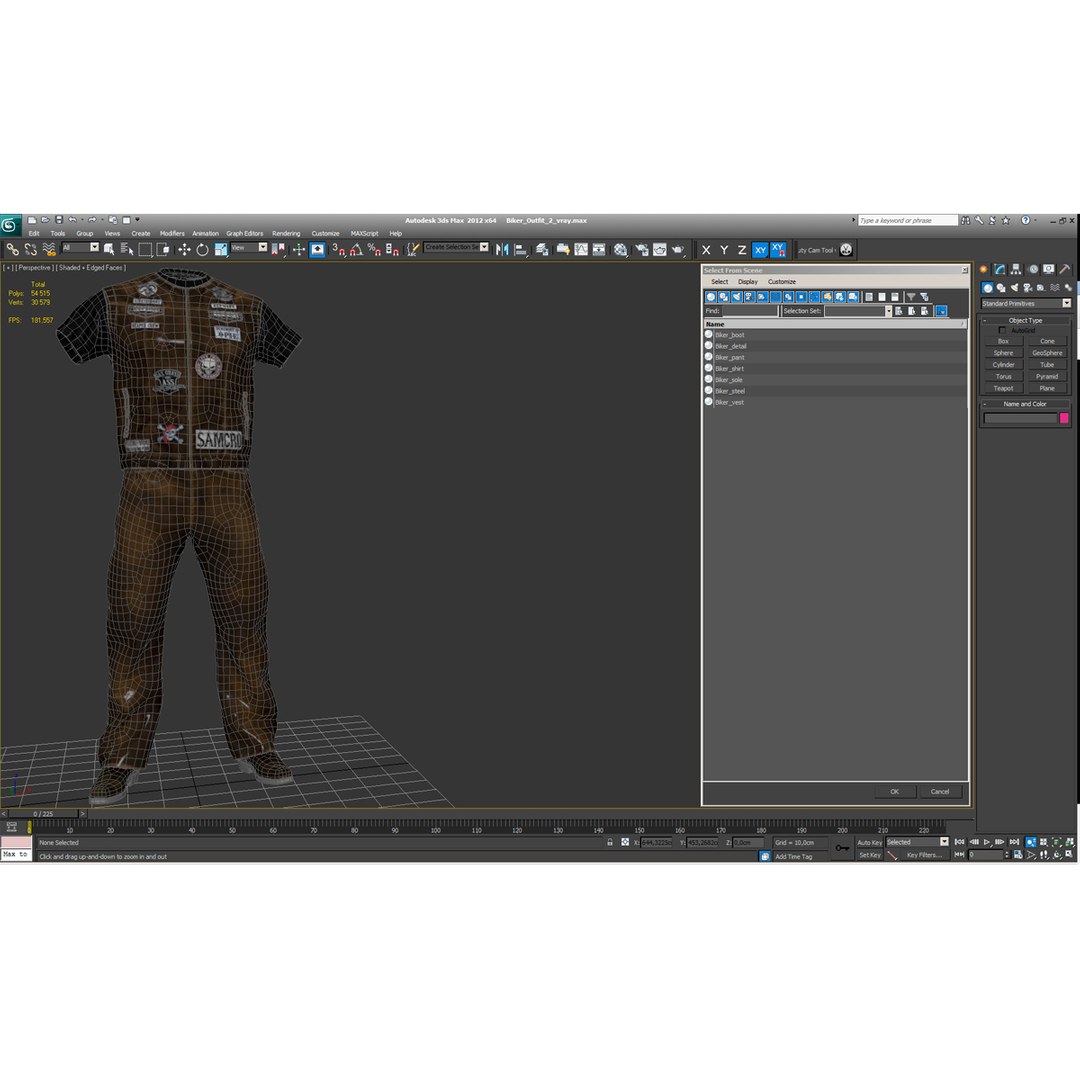Screen dimensions: 1080x1080
Task: Click the Find input field in dialog
Action: pos(749,311)
